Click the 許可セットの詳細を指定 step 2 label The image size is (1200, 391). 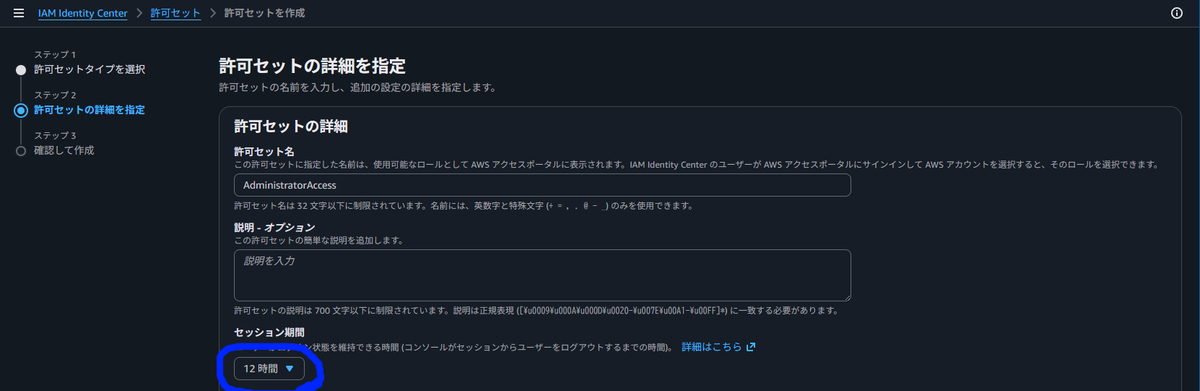(89, 110)
